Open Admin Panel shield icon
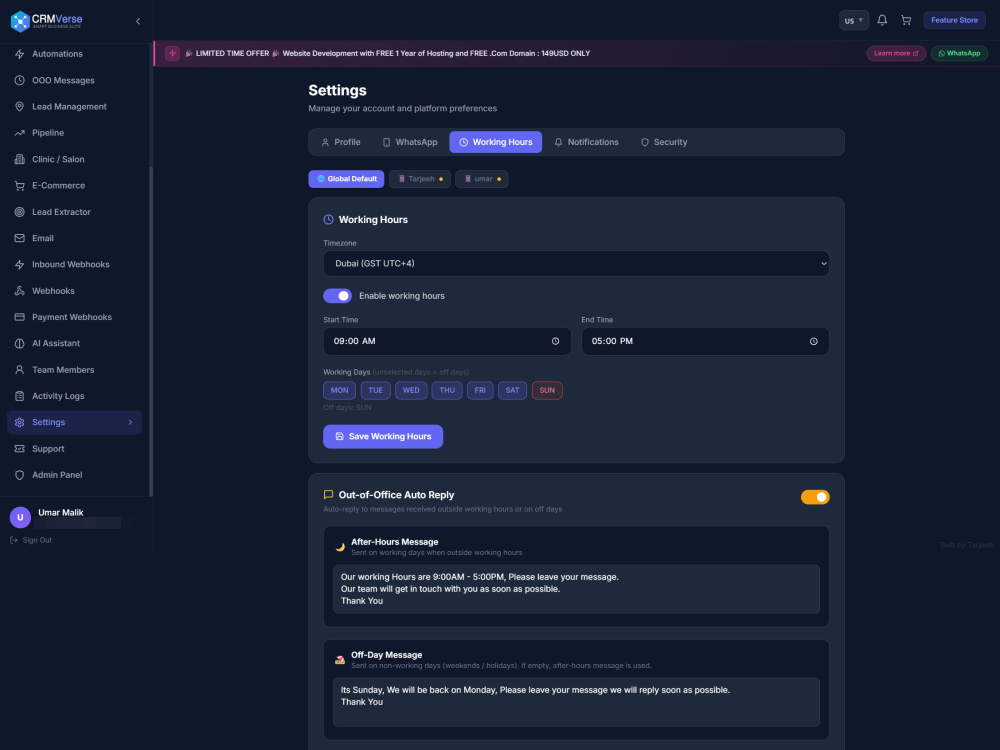This screenshot has width=1000, height=750. tap(20, 475)
